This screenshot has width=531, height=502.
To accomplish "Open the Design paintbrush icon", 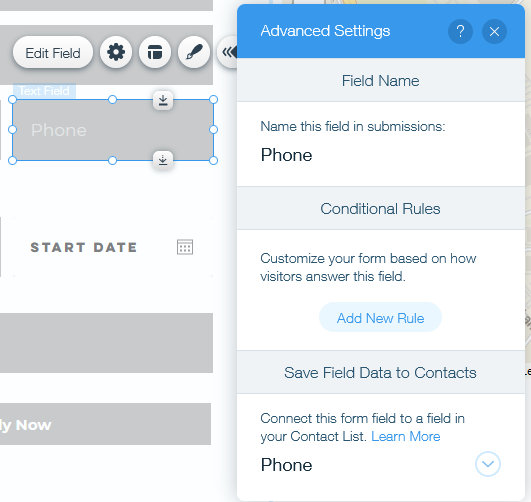I will [194, 53].
